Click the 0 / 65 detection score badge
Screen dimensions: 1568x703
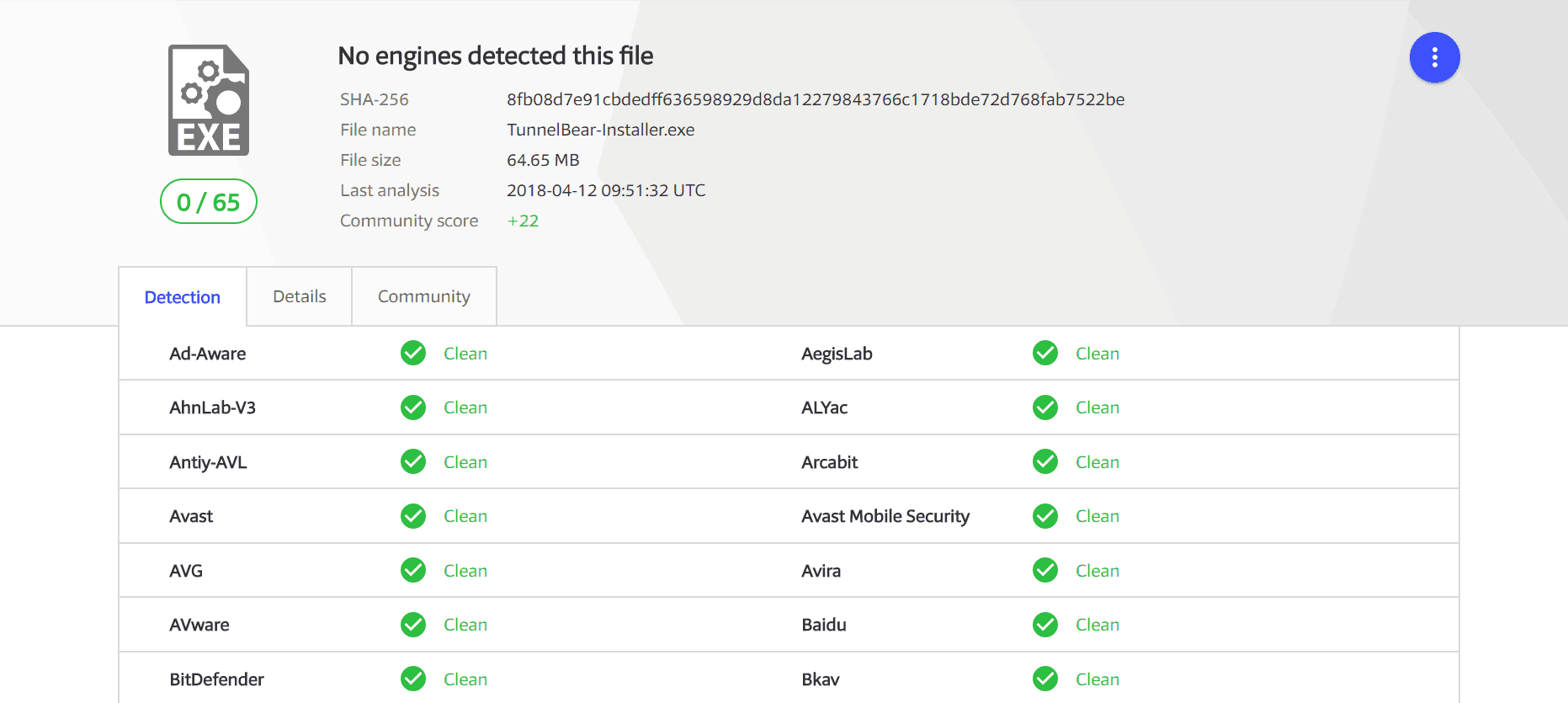209,201
